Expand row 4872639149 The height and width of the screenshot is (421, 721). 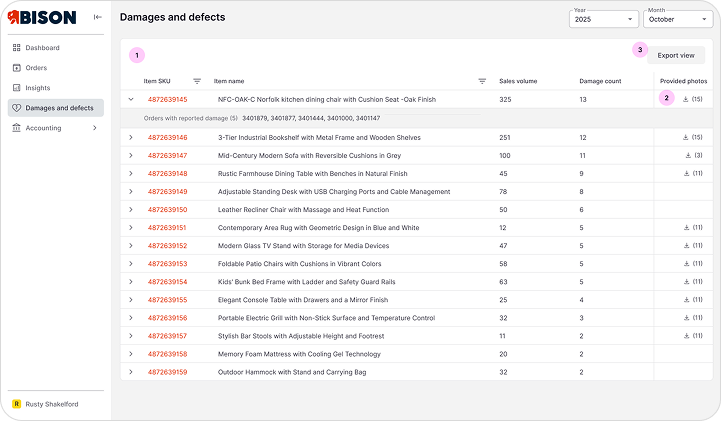point(131,191)
